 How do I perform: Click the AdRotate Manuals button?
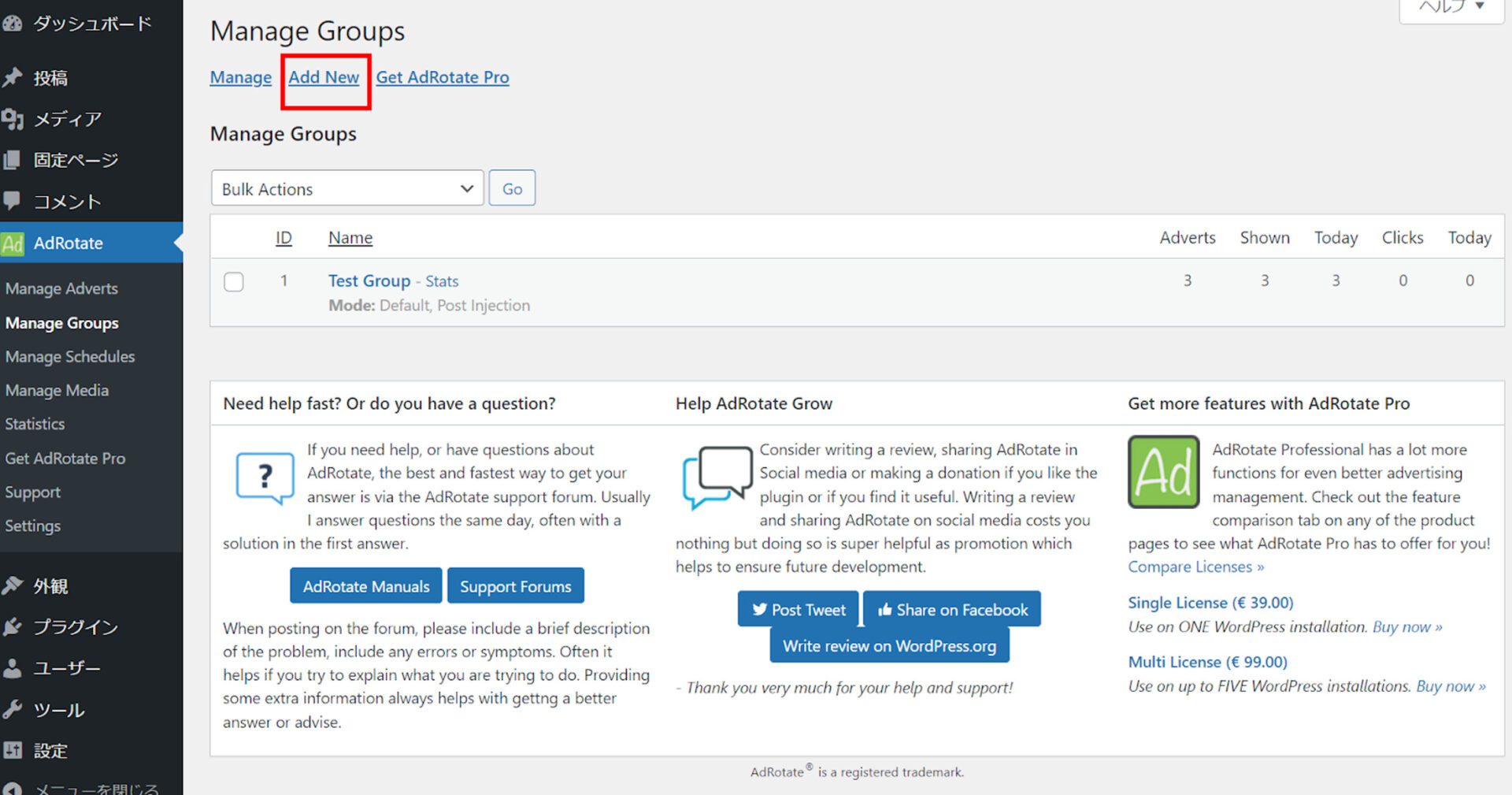click(366, 586)
